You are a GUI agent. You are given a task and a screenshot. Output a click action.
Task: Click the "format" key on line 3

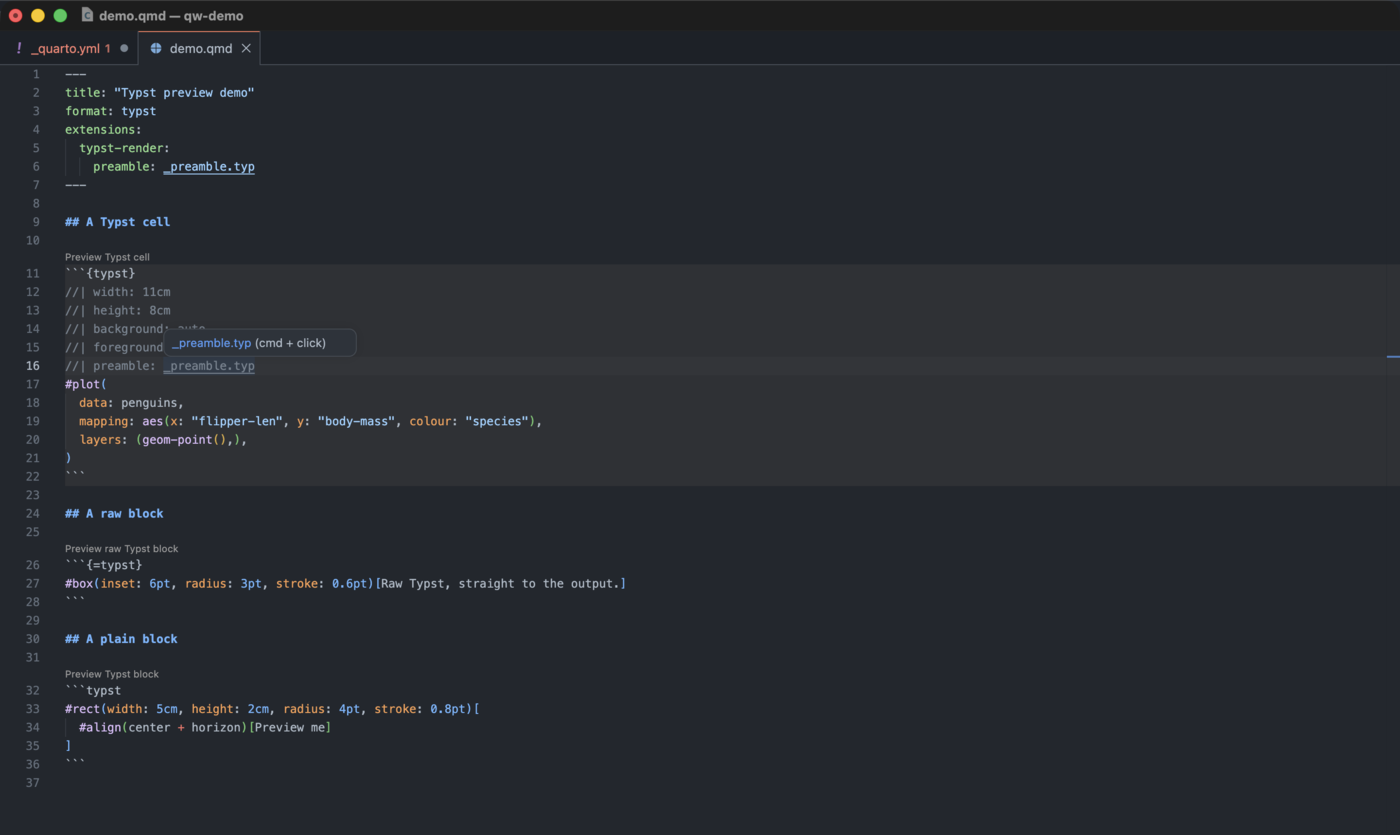coord(86,111)
